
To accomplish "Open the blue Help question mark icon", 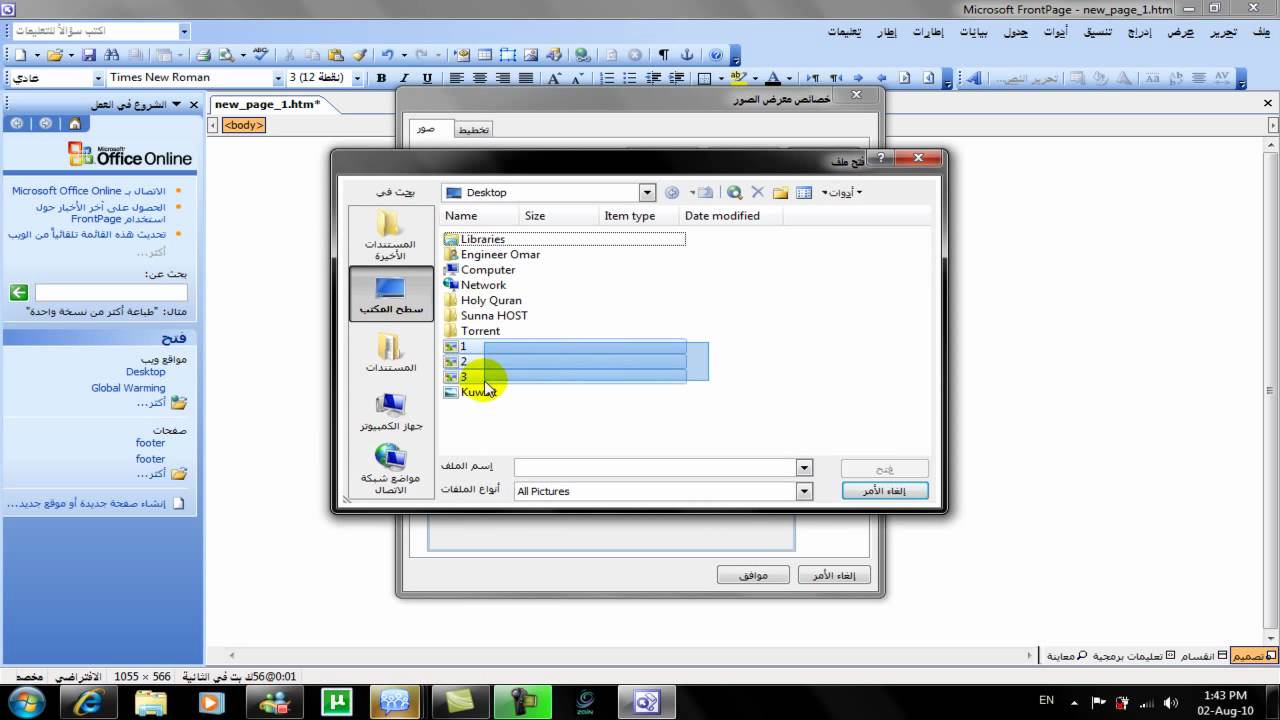I will [716, 55].
